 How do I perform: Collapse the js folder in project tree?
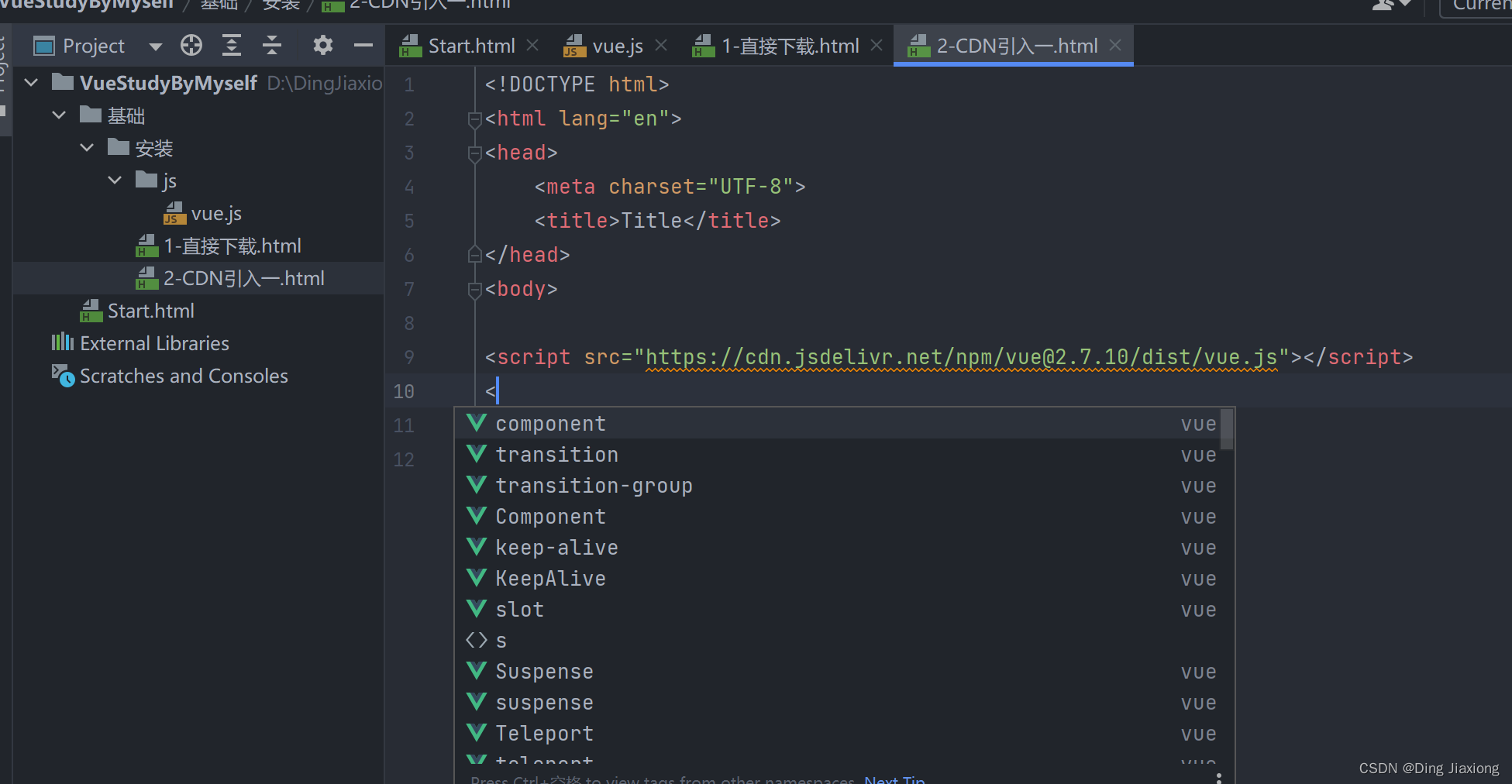coord(114,180)
